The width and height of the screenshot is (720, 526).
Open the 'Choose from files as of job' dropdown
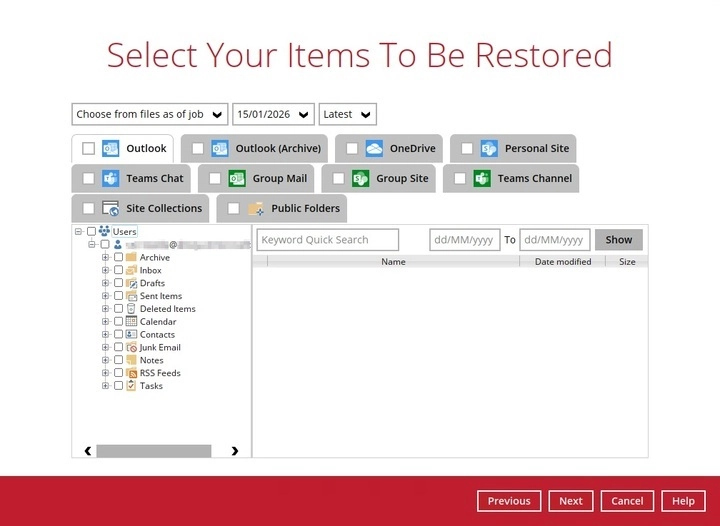(150, 114)
